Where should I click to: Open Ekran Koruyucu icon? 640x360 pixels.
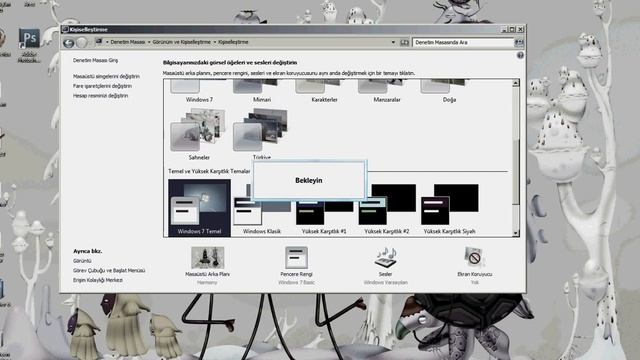[474, 258]
